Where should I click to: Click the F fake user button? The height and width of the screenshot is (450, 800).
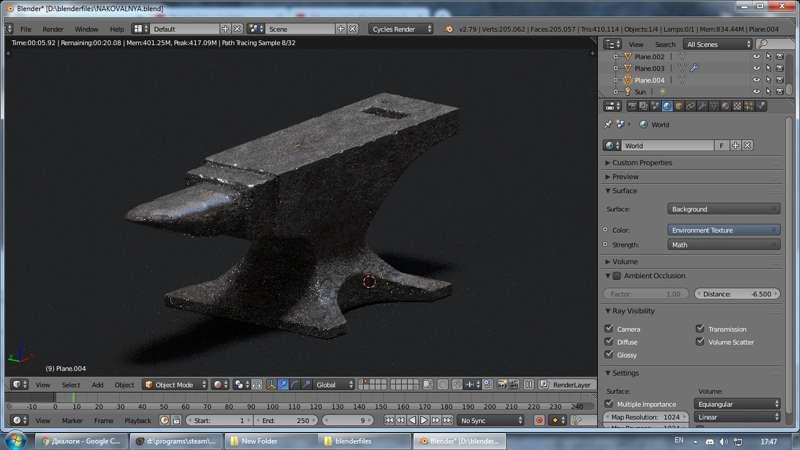(x=721, y=145)
